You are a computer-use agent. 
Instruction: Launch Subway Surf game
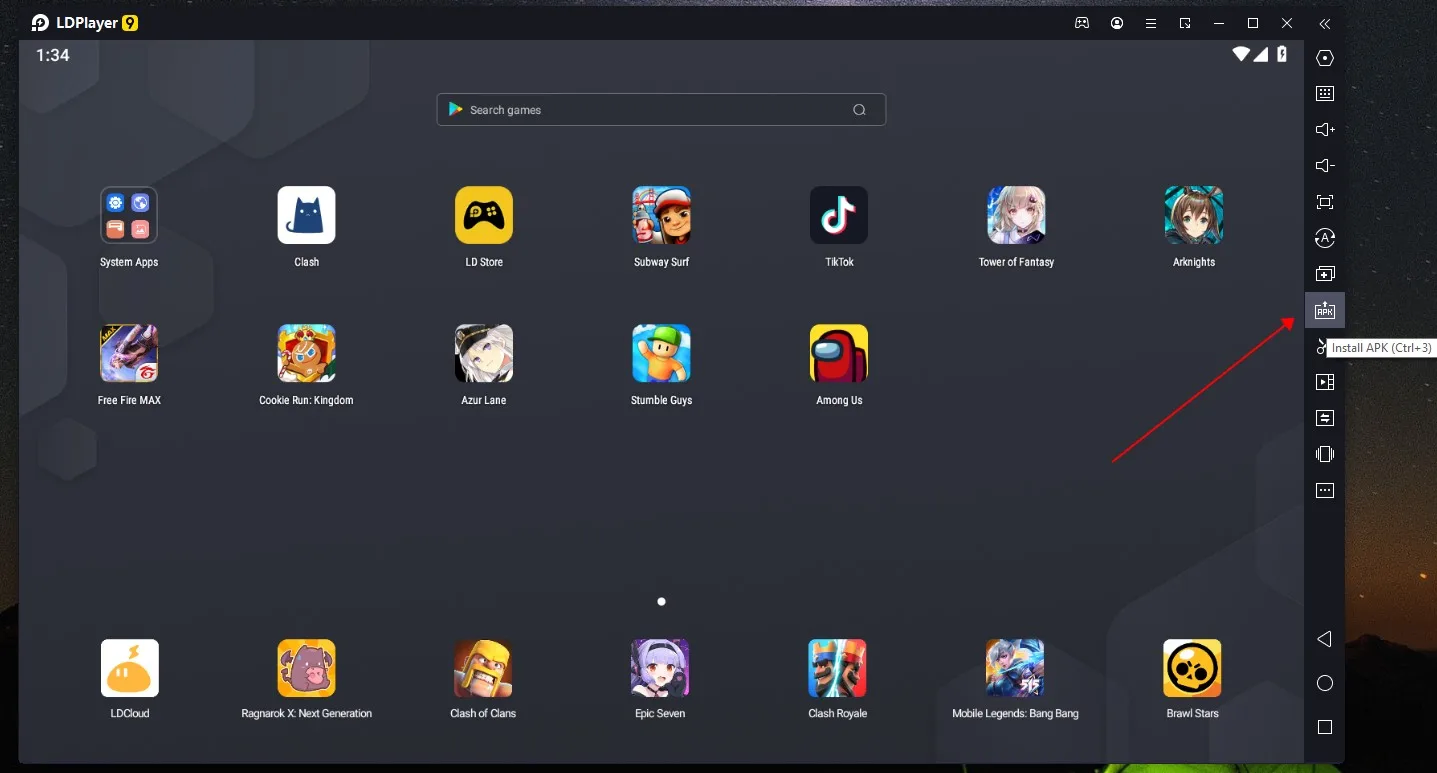pos(661,215)
